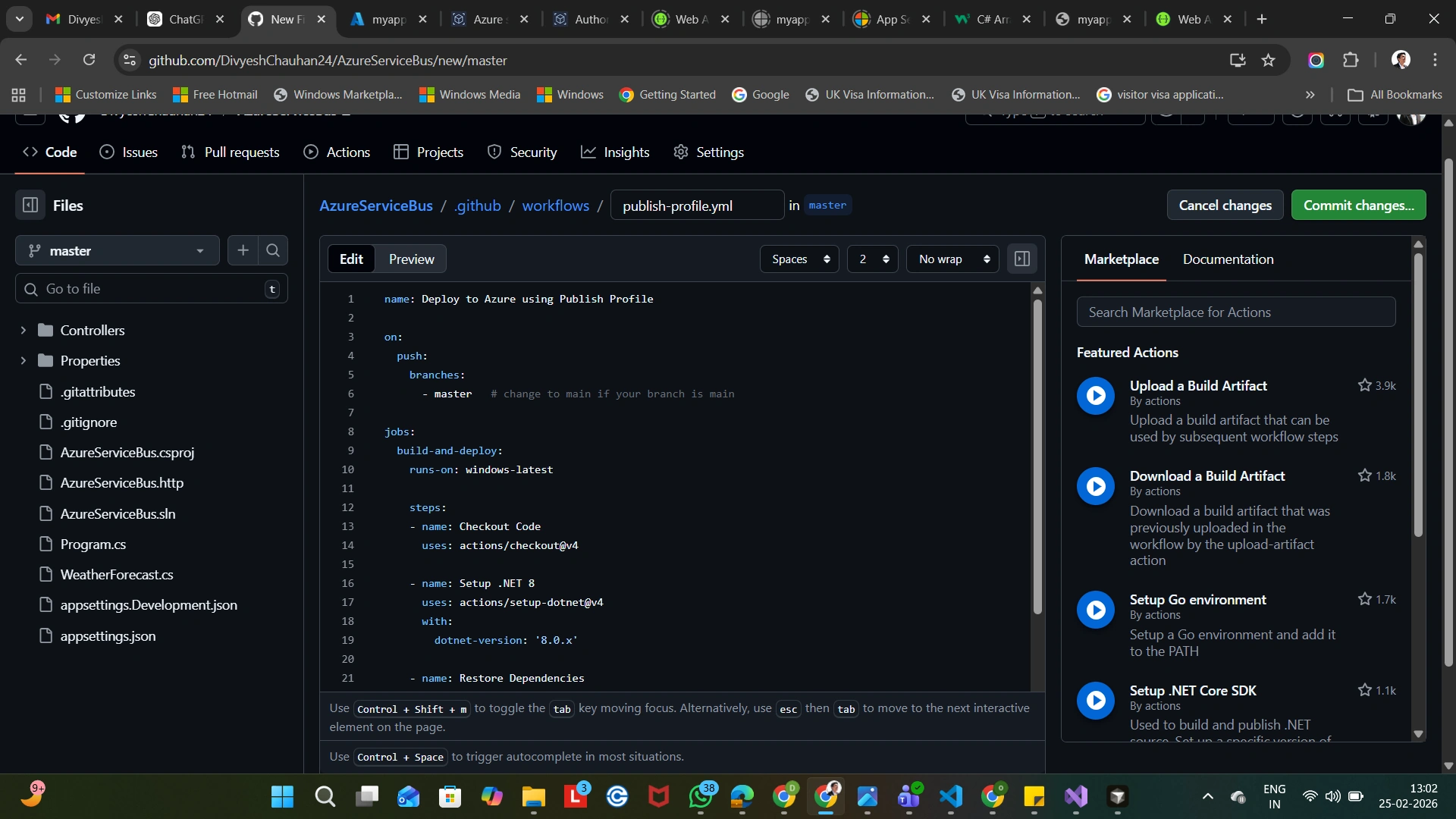Star the Setup Go environment action
1456x819 pixels.
pos(1365,599)
